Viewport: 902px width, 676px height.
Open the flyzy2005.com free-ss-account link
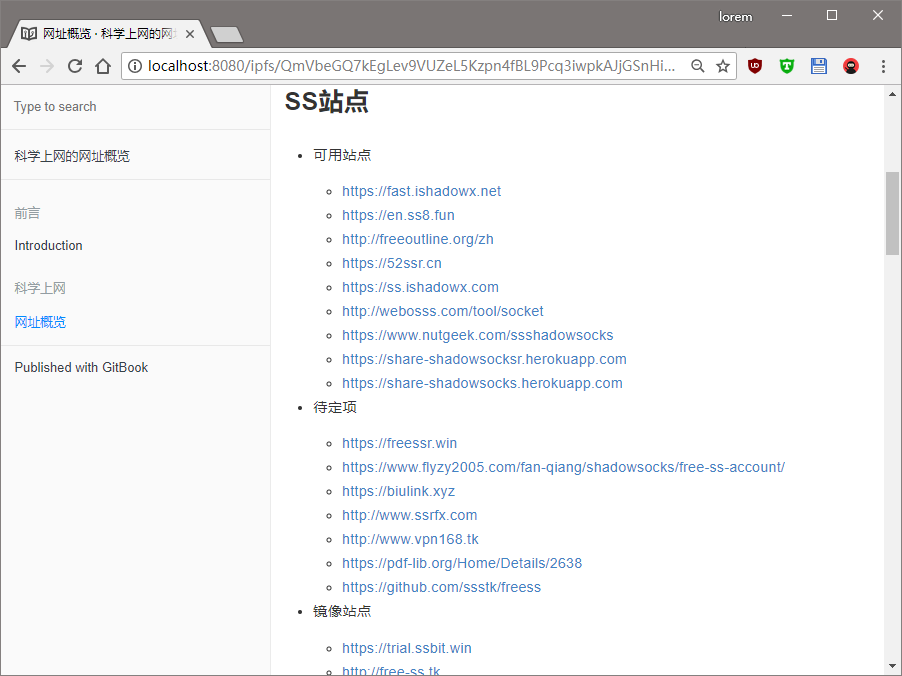(x=563, y=467)
